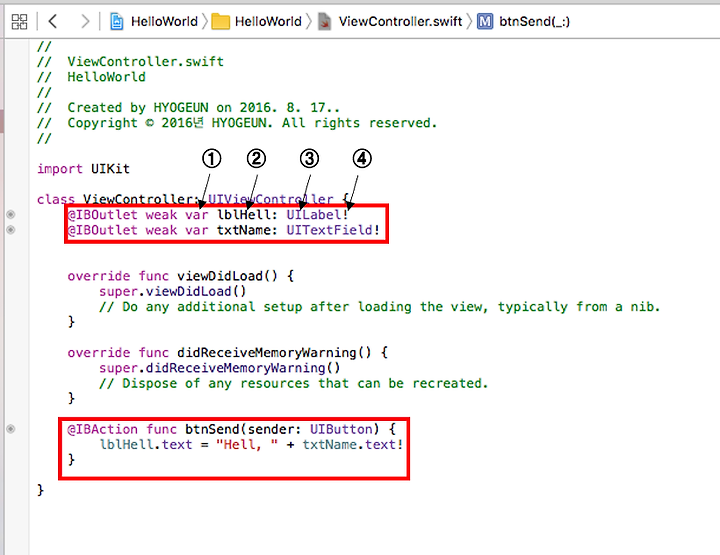
Task: Click the string "Hell, " literal
Action: pos(247,445)
